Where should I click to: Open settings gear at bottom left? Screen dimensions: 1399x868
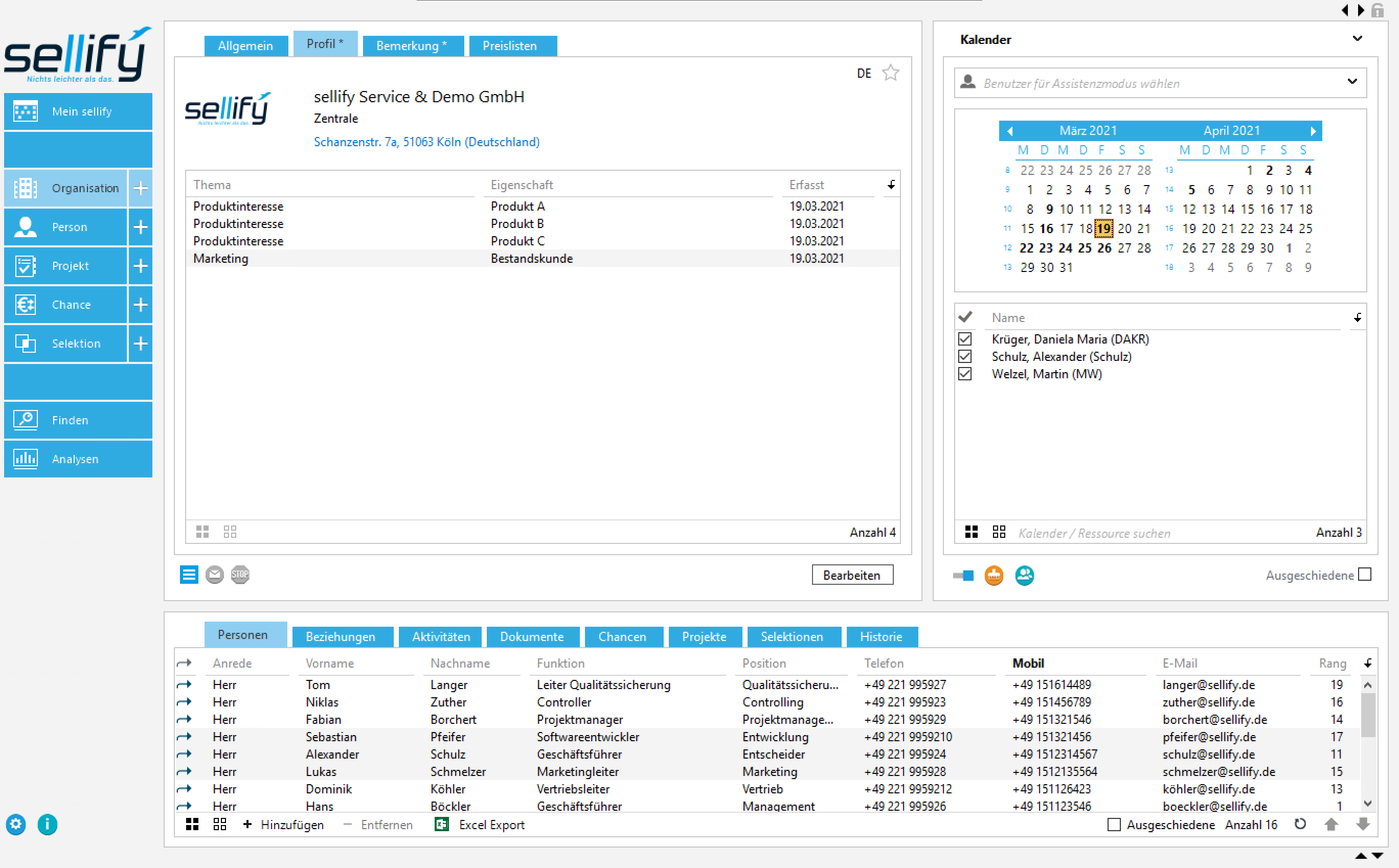(x=16, y=825)
